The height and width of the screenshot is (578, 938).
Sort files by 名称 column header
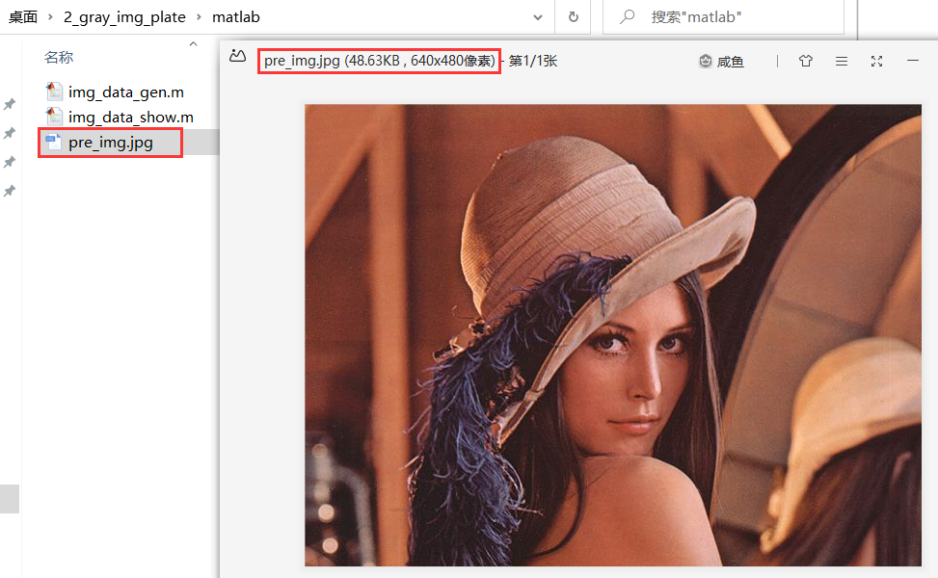(x=59, y=58)
